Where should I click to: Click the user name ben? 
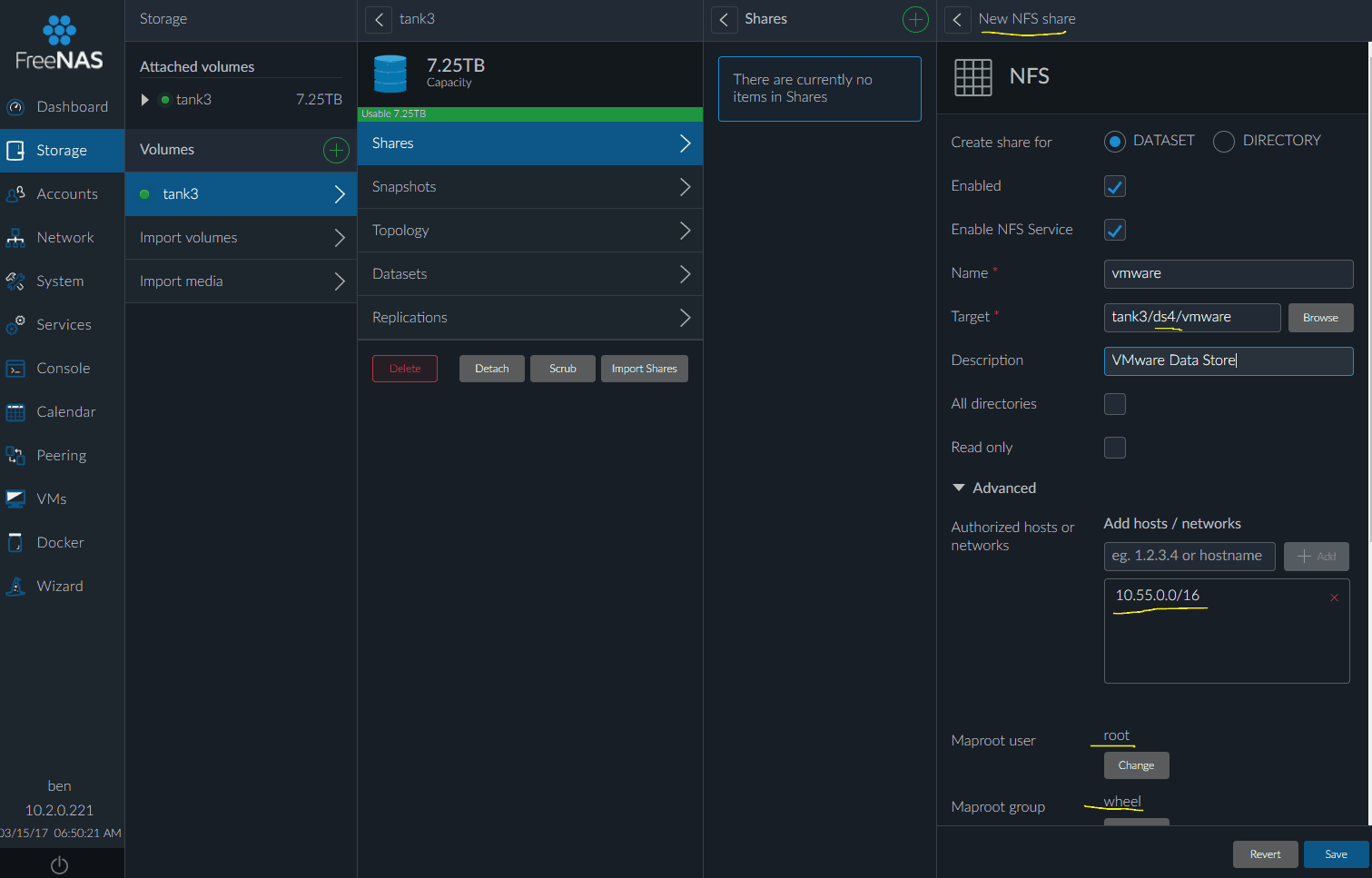(x=60, y=786)
